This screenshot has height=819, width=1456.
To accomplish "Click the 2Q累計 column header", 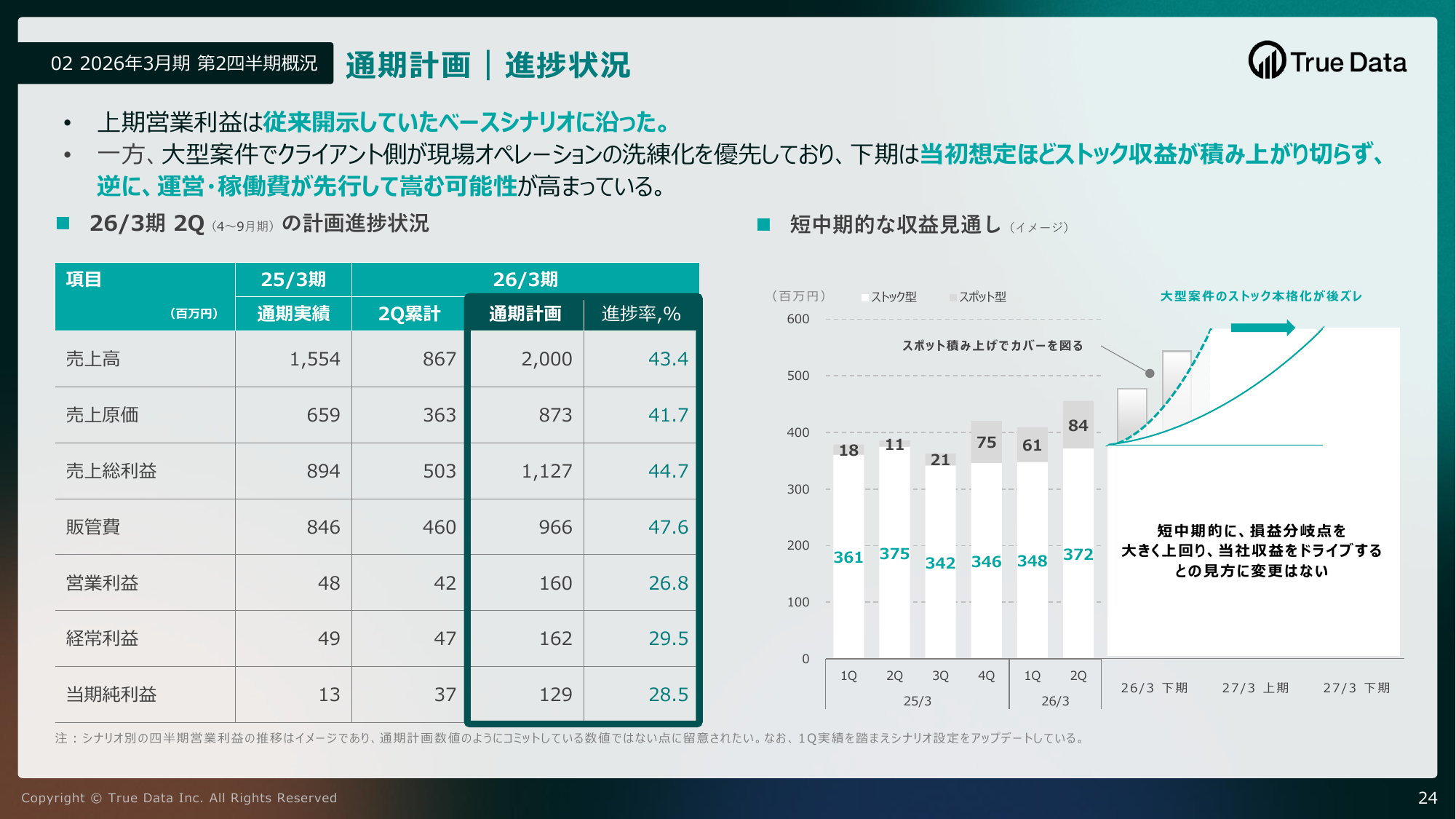I will pyautogui.click(x=409, y=314).
